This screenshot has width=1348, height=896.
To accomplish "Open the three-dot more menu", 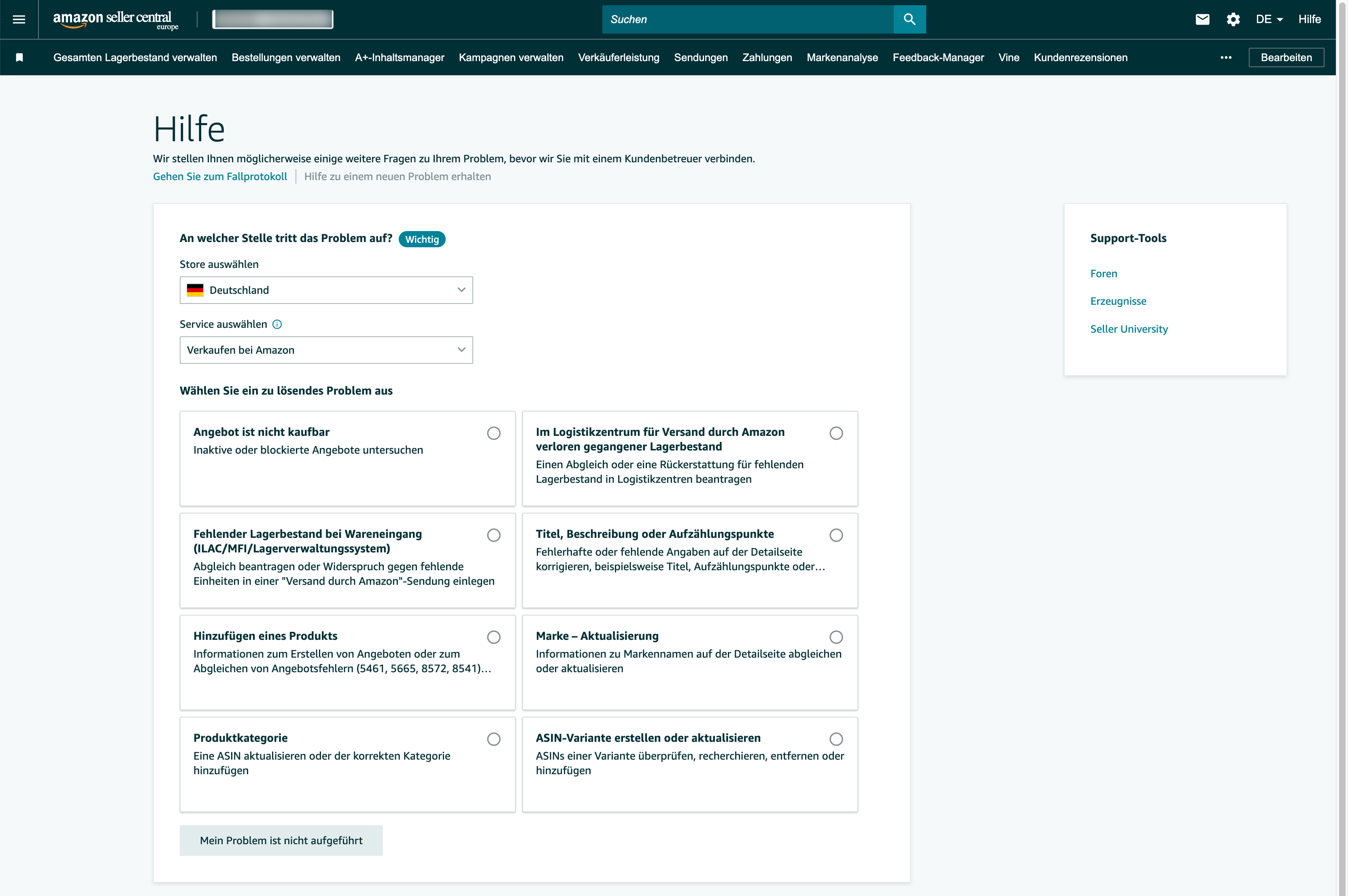I will click(1226, 57).
